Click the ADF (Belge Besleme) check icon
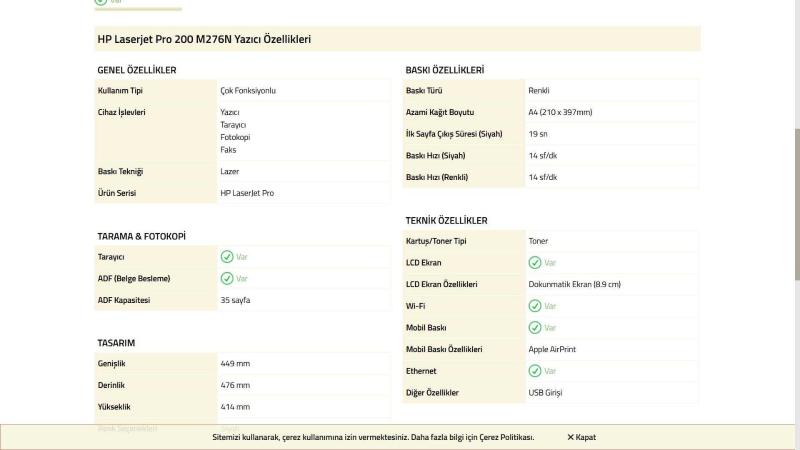Image resolution: width=800 pixels, height=450 pixels. point(227,278)
